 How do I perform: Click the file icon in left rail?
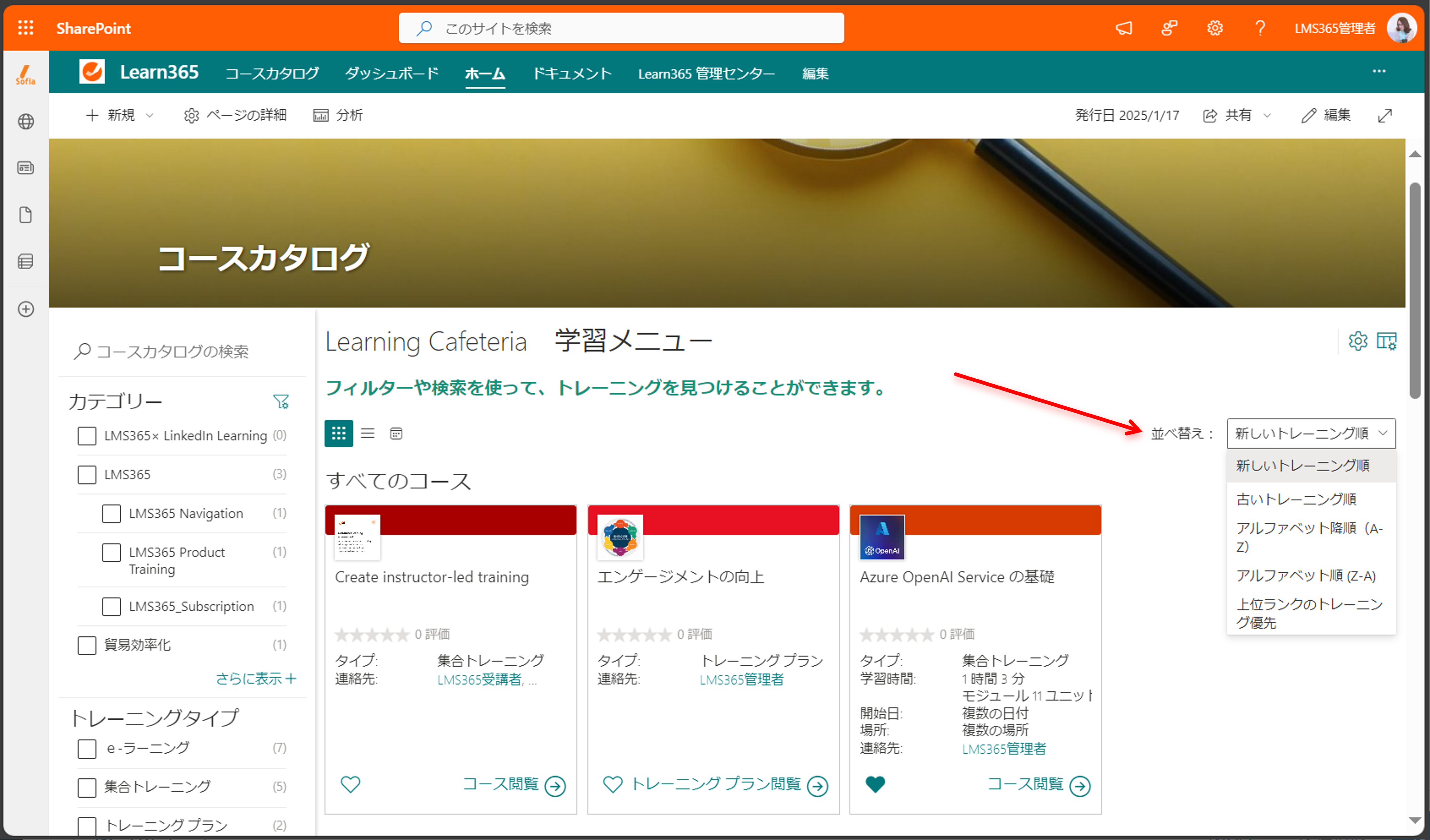coord(25,215)
